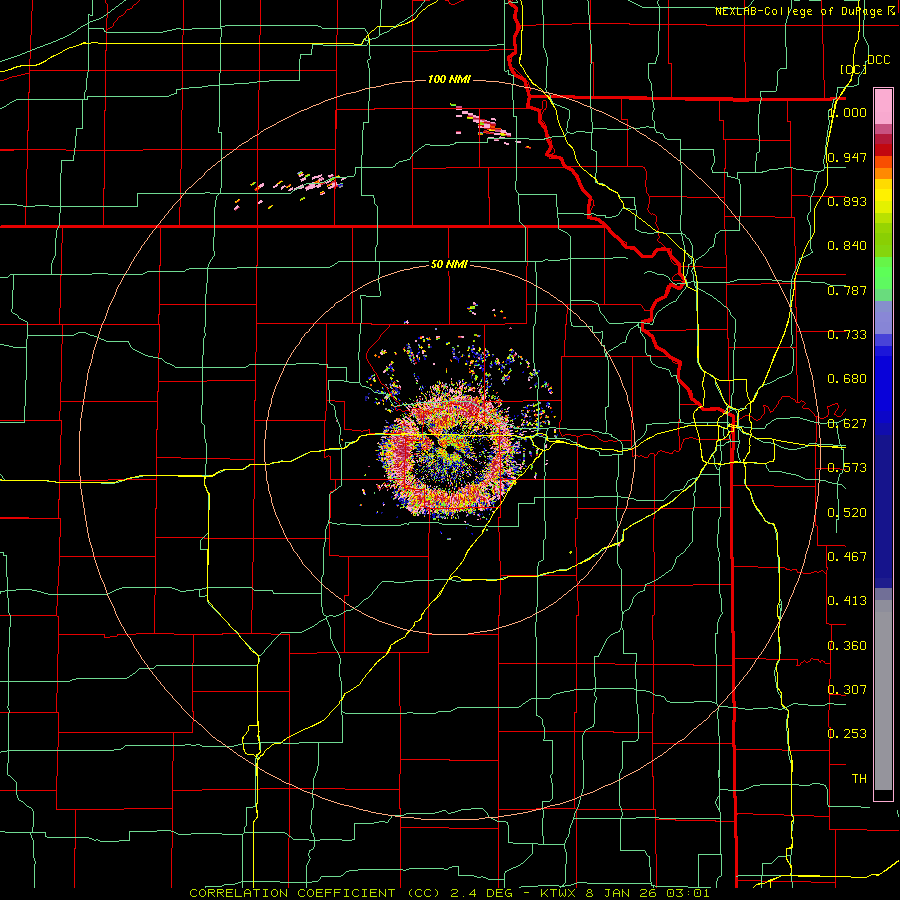Click the 0.787 scale value
The height and width of the screenshot is (900, 900).
847,290
